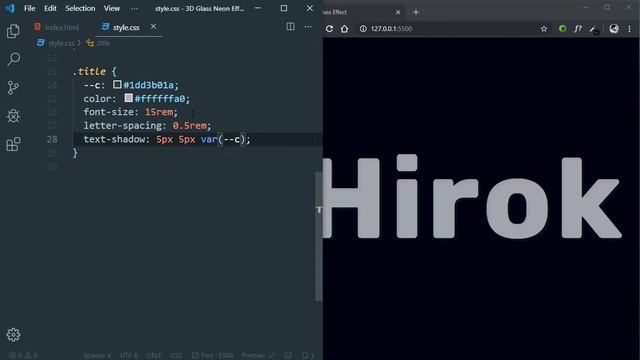The image size is (640, 360).
Task: Open the browser three-dot menu
Action: tap(629, 29)
